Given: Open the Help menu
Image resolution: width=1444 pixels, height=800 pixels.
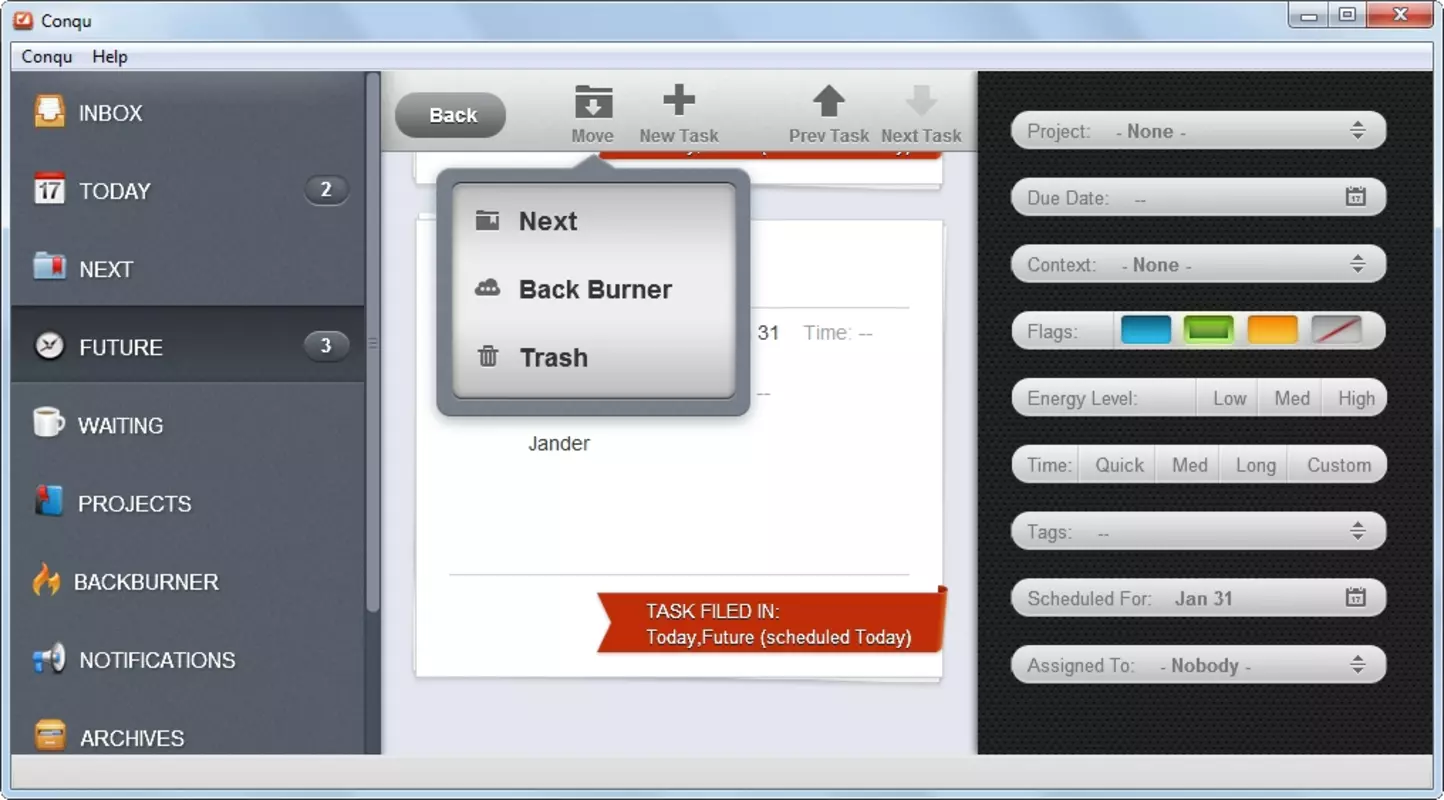Looking at the screenshot, I should click(x=109, y=56).
